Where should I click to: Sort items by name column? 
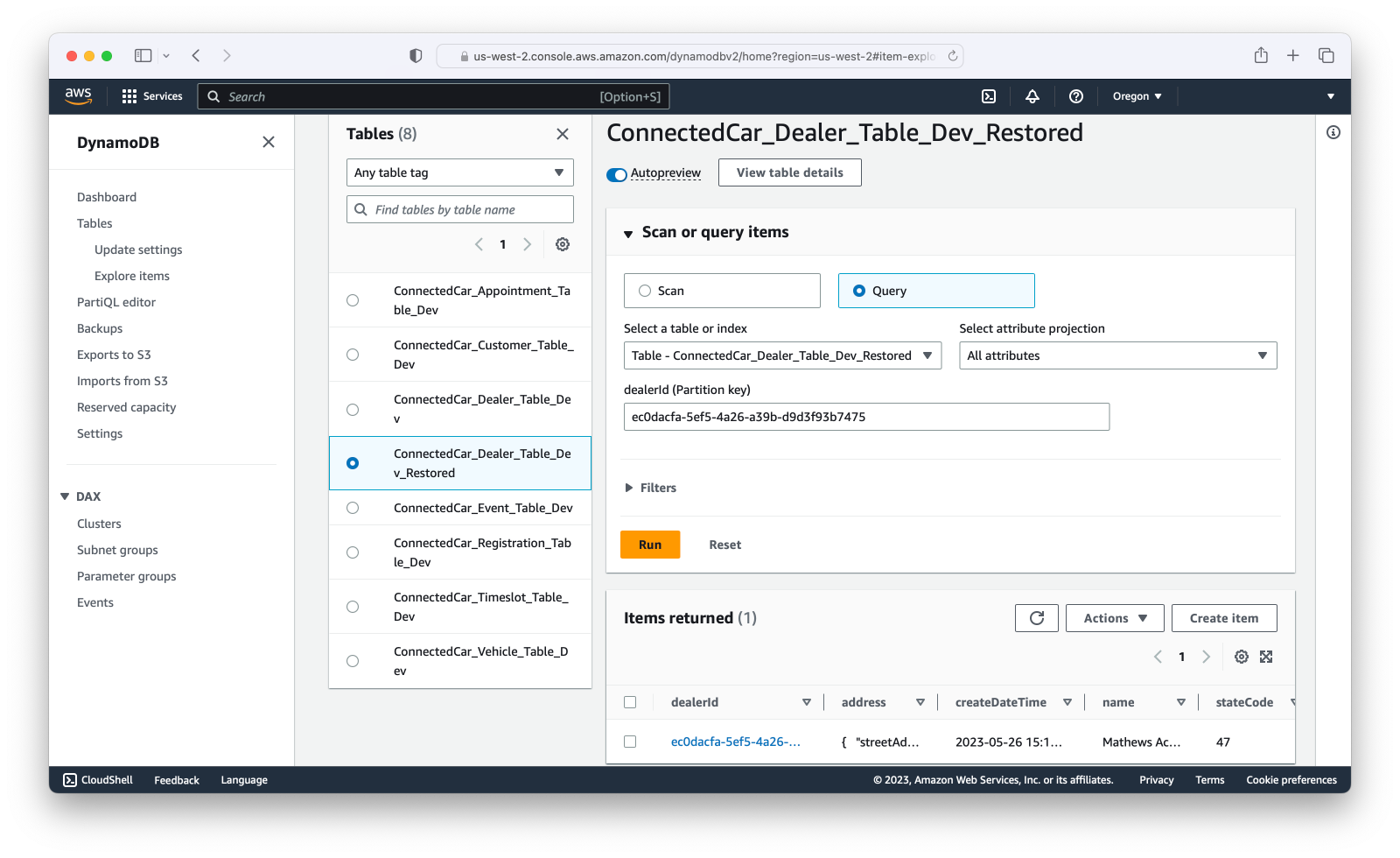[x=1181, y=702]
